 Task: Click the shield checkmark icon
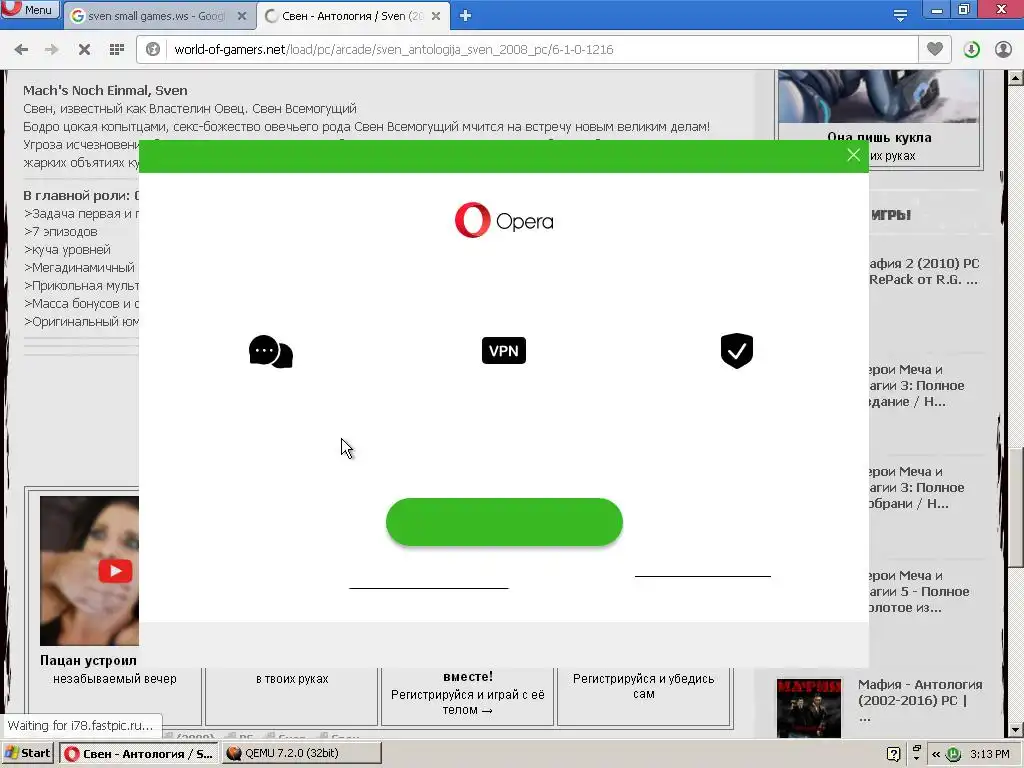click(737, 351)
